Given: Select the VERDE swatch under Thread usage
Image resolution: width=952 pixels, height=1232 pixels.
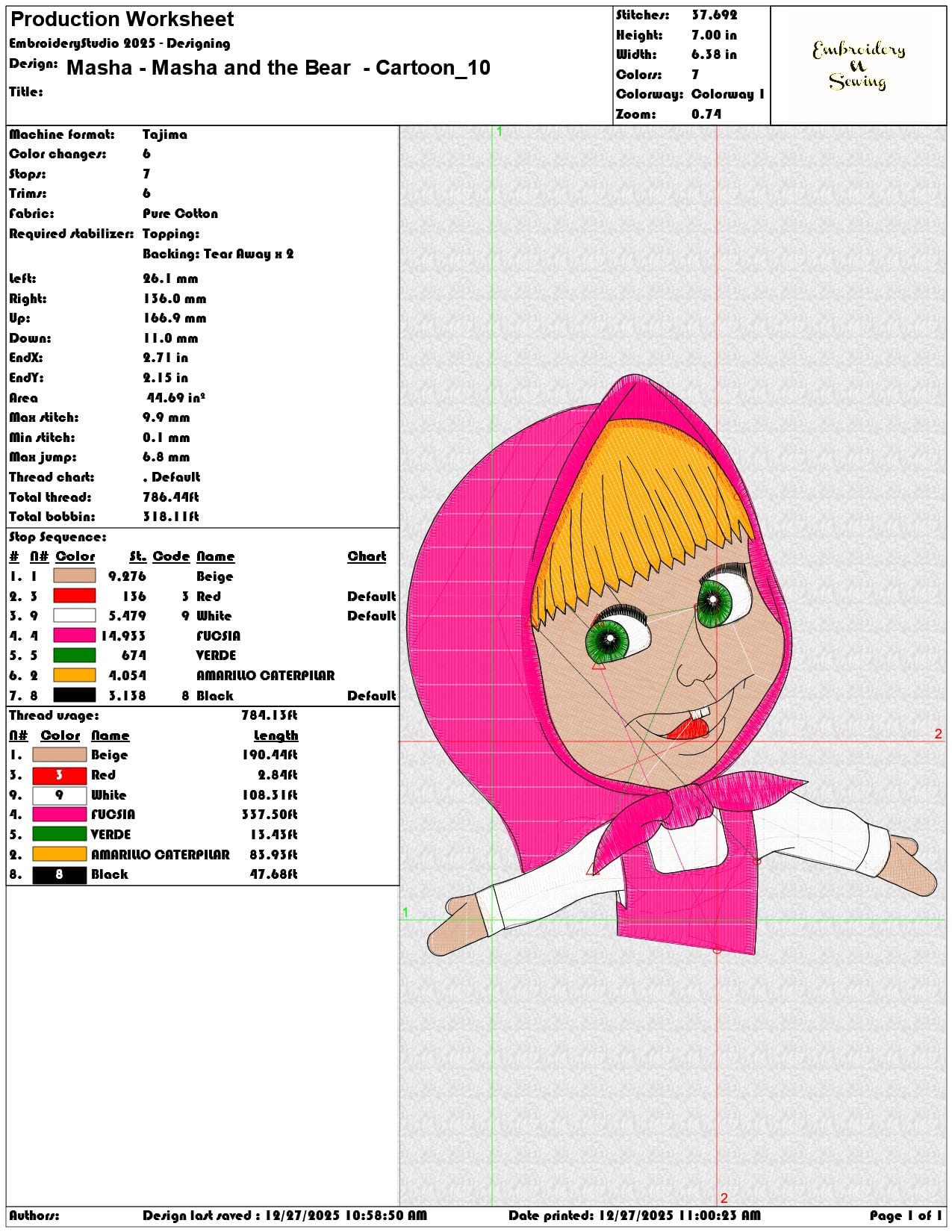Looking at the screenshot, I should tap(60, 834).
